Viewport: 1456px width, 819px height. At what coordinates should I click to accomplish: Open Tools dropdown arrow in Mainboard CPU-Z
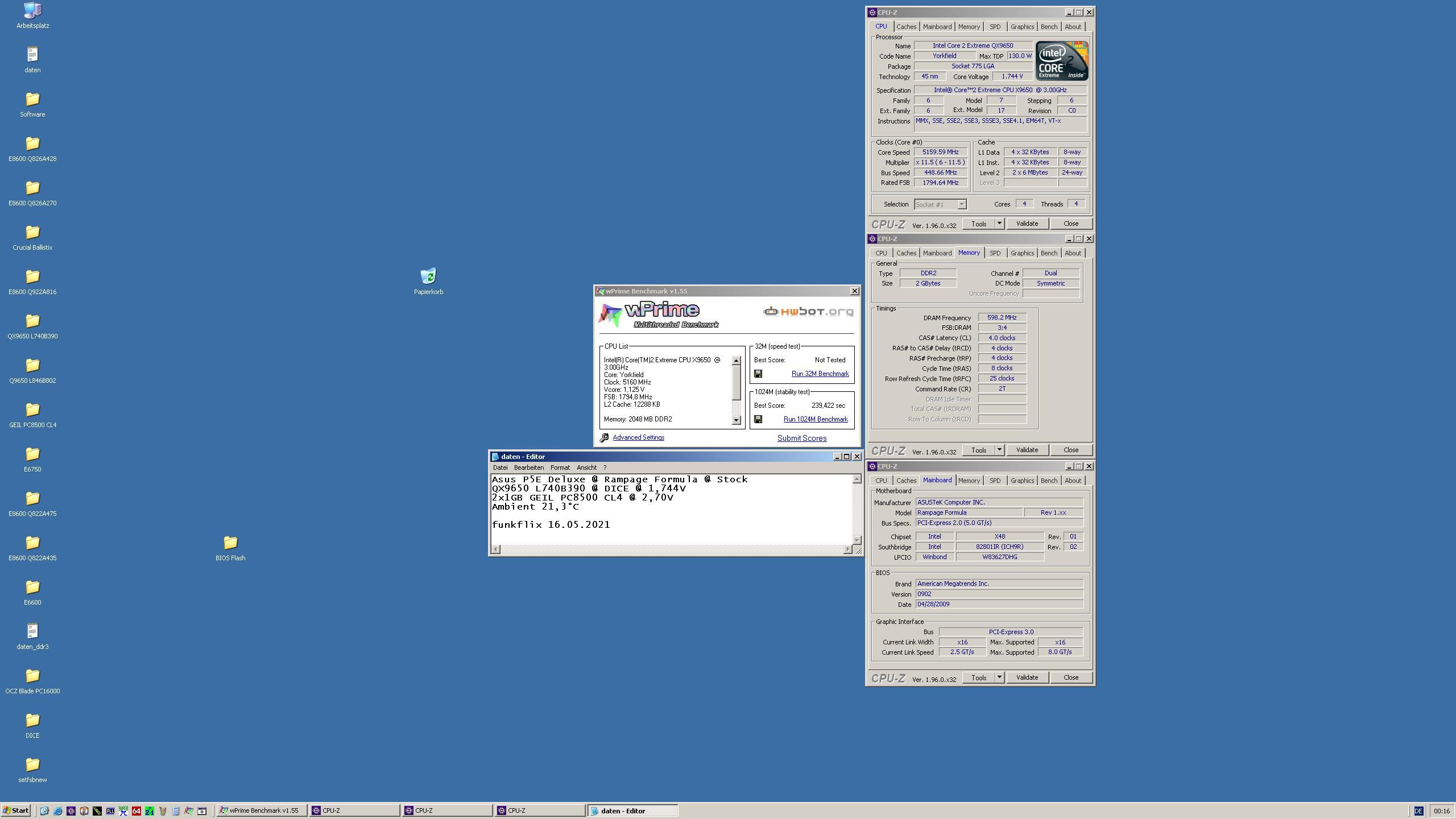coord(999,677)
